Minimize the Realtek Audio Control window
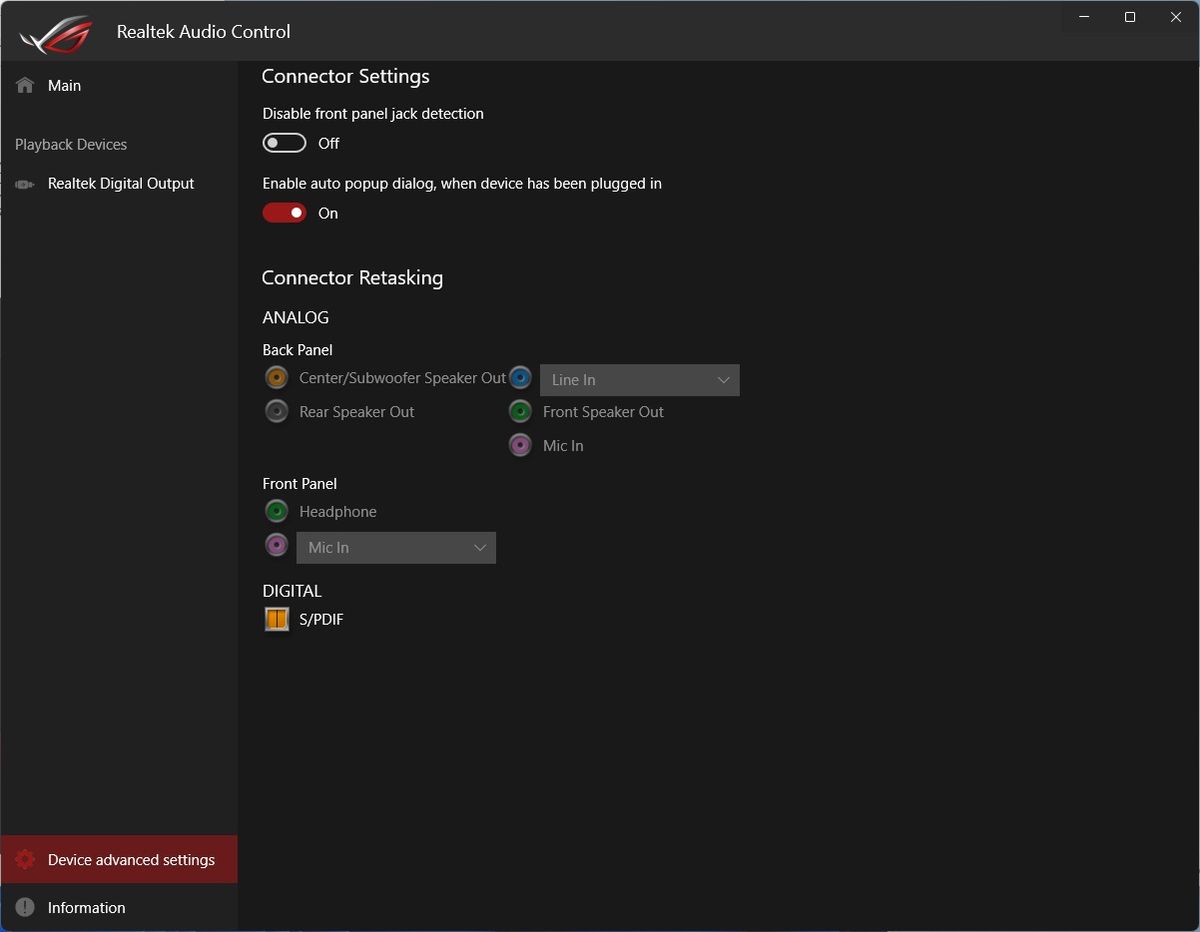This screenshot has width=1200, height=932. [x=1084, y=17]
